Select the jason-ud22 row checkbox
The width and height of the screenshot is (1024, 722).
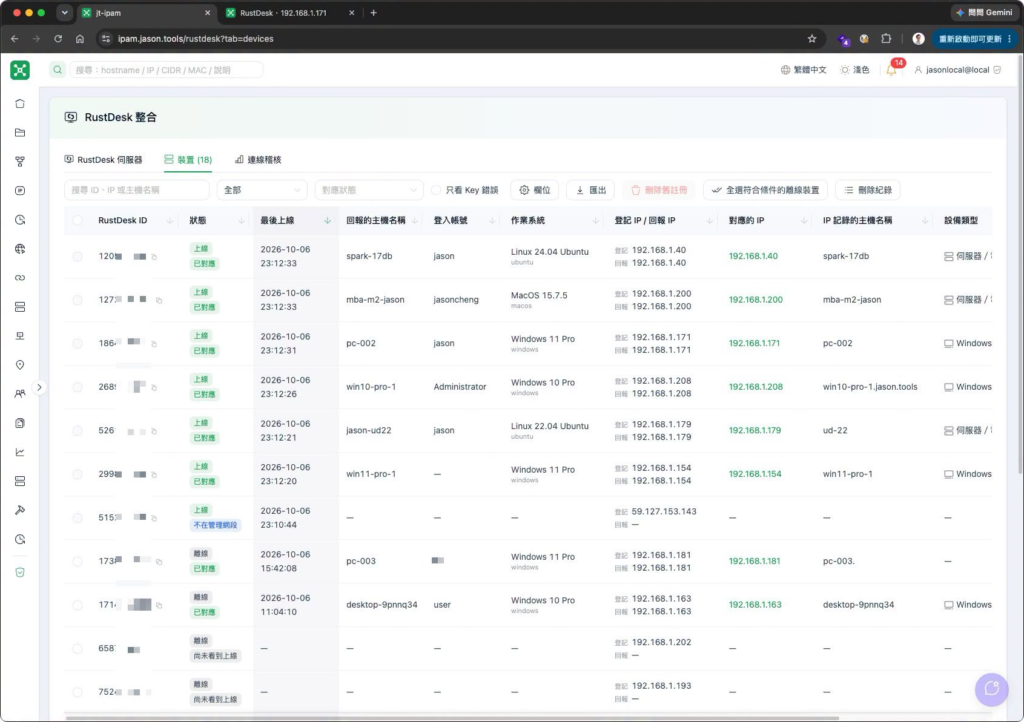coord(78,430)
